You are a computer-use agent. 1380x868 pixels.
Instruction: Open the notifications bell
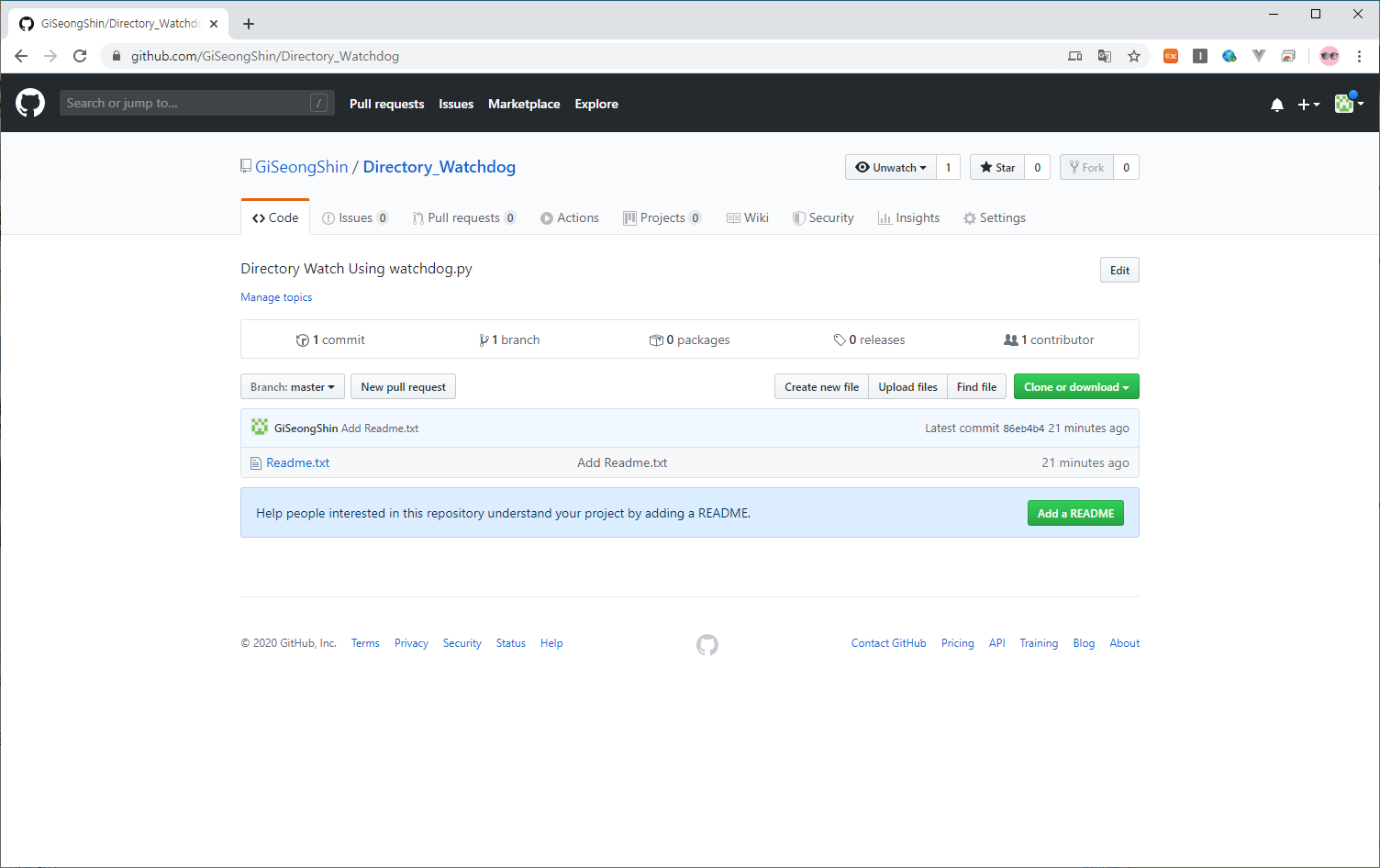(x=1276, y=105)
